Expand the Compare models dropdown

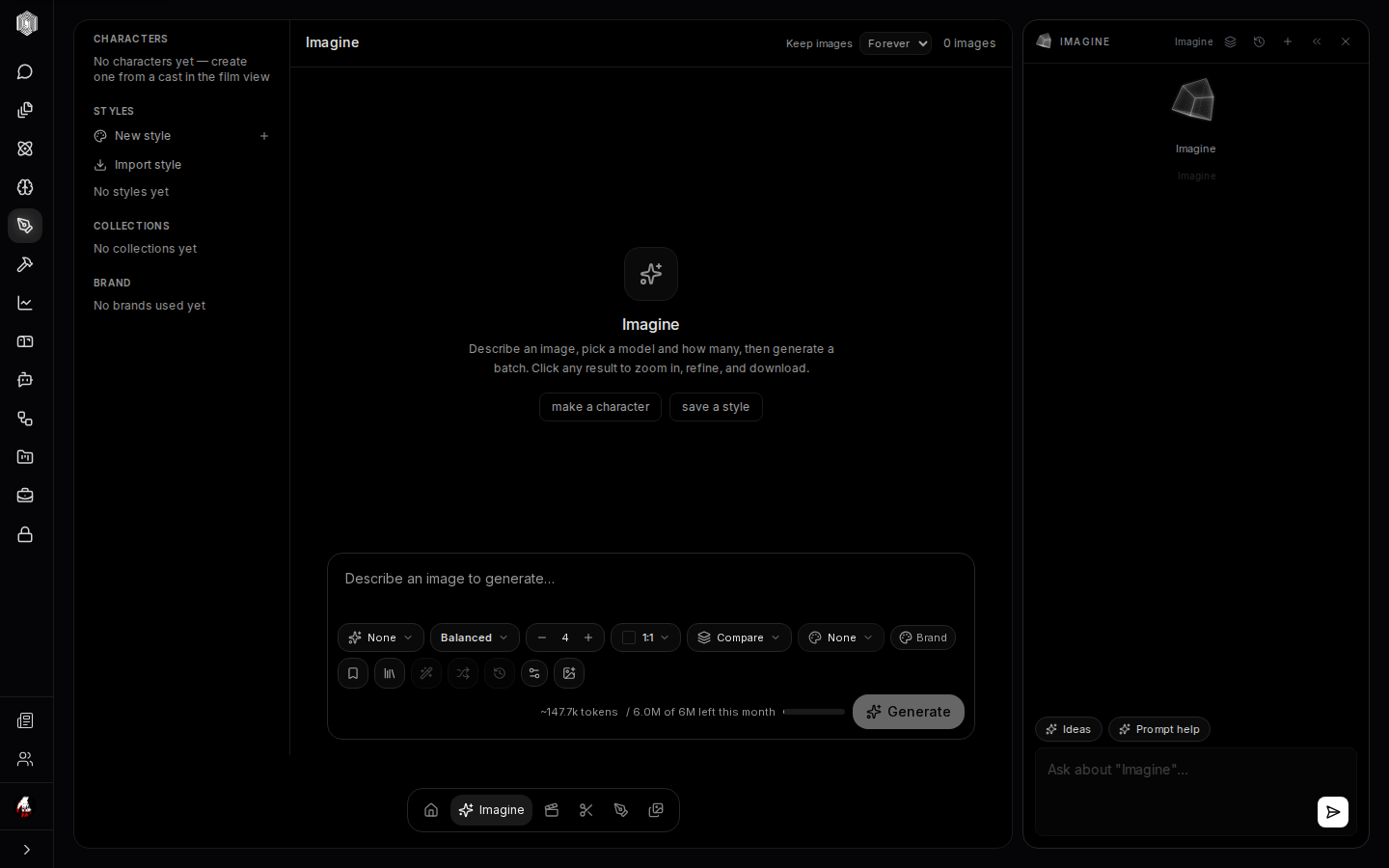pyautogui.click(x=739, y=637)
